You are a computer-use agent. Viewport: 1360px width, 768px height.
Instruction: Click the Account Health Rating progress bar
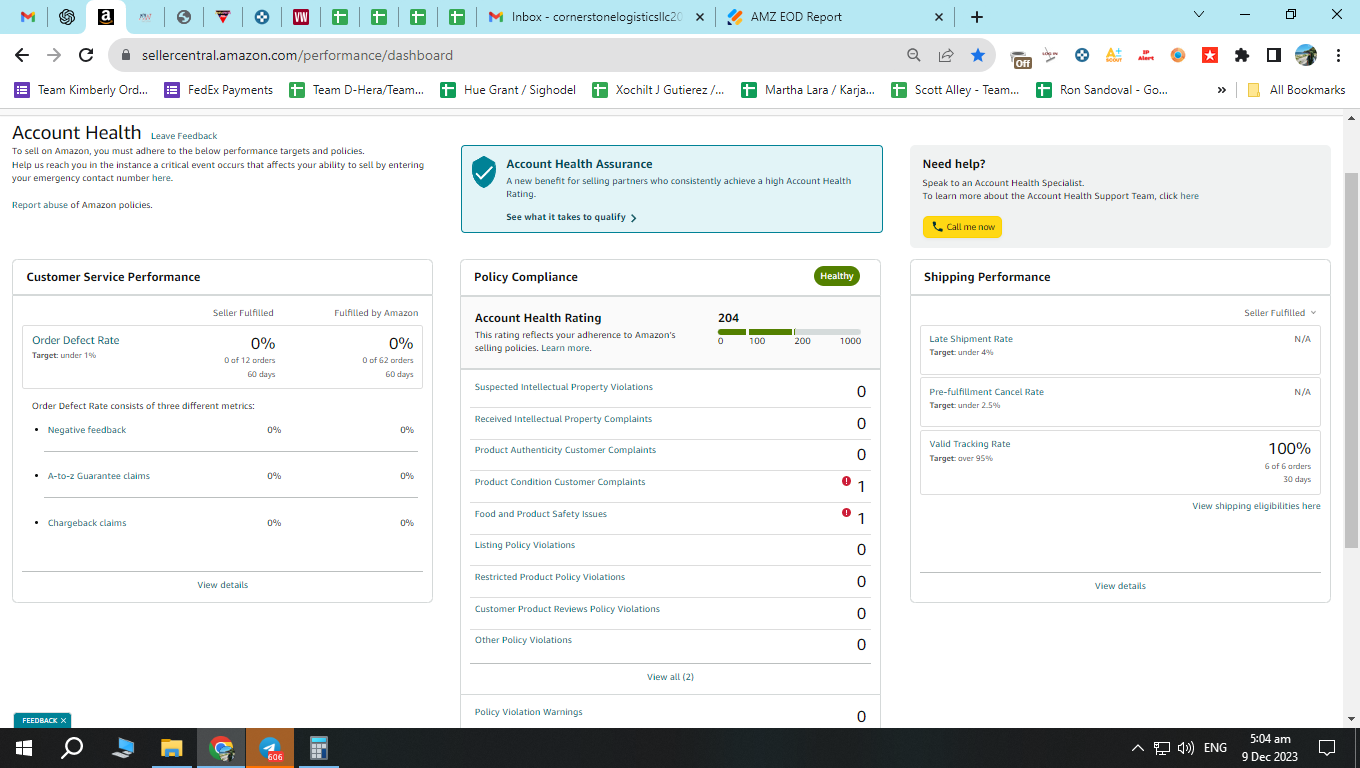(789, 331)
